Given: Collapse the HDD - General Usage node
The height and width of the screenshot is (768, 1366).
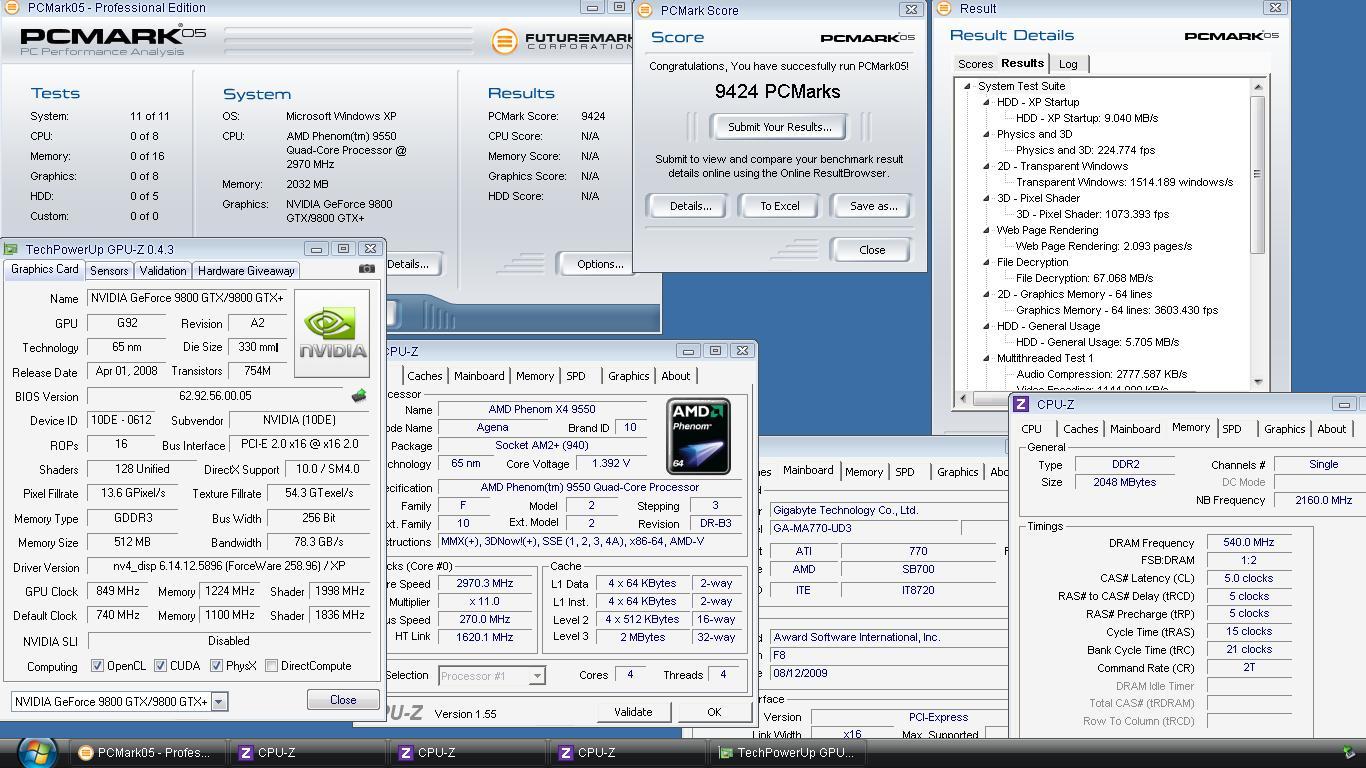Looking at the screenshot, I should click(986, 326).
